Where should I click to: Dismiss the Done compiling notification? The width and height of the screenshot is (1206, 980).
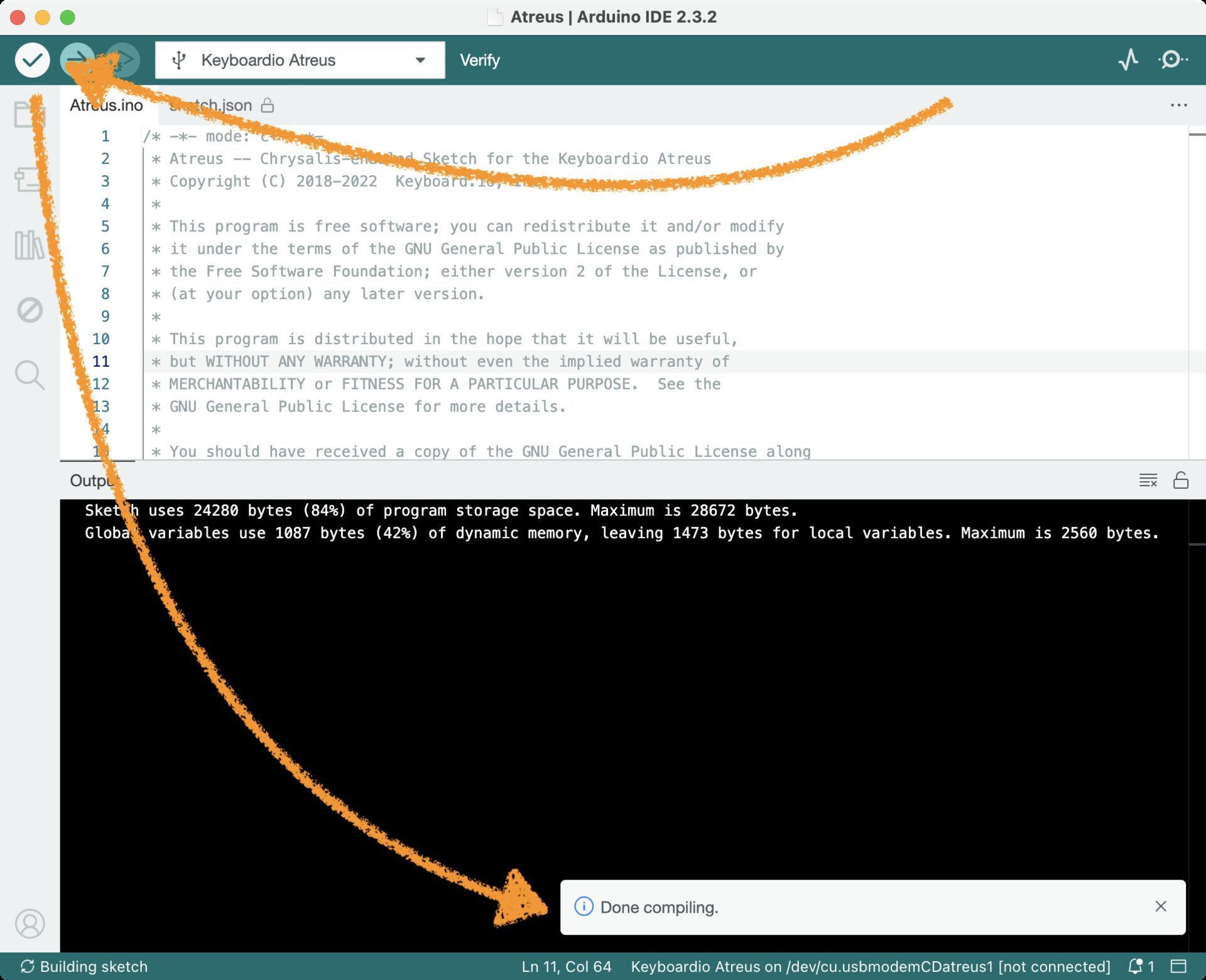pos(1161,906)
